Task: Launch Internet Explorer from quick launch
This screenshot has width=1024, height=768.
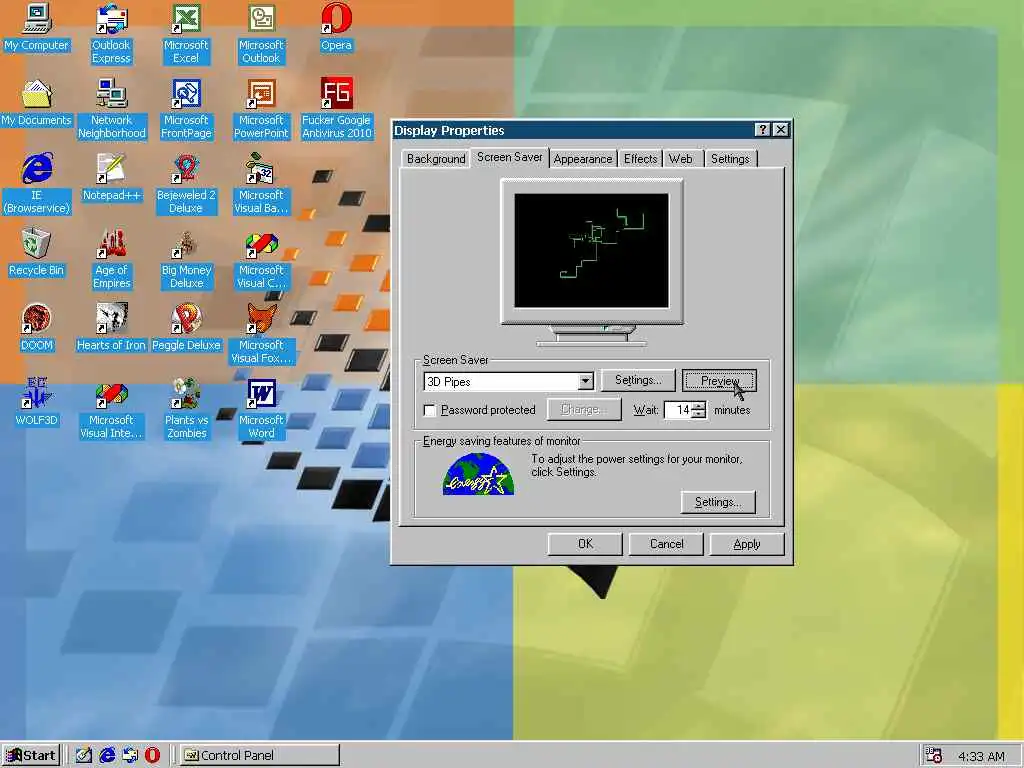Action: click(x=107, y=756)
